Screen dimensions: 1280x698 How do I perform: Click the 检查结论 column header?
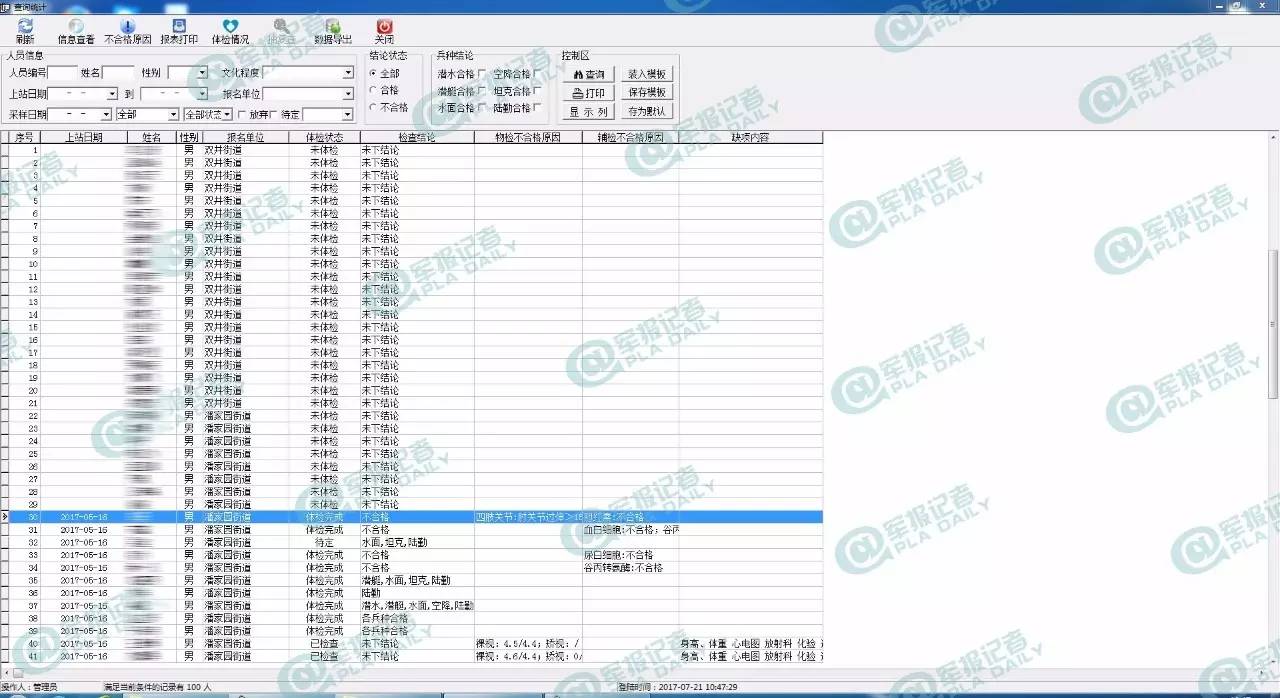click(416, 137)
